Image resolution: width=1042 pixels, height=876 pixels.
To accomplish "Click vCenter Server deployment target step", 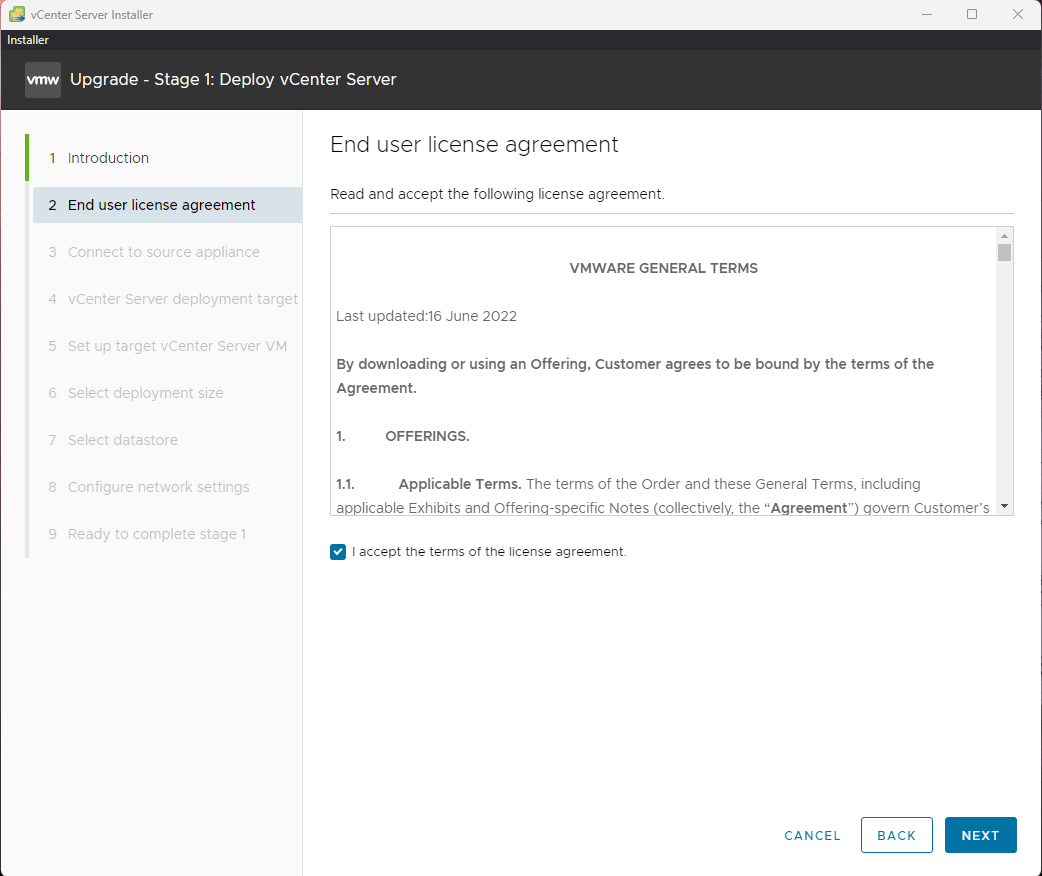I will (182, 299).
